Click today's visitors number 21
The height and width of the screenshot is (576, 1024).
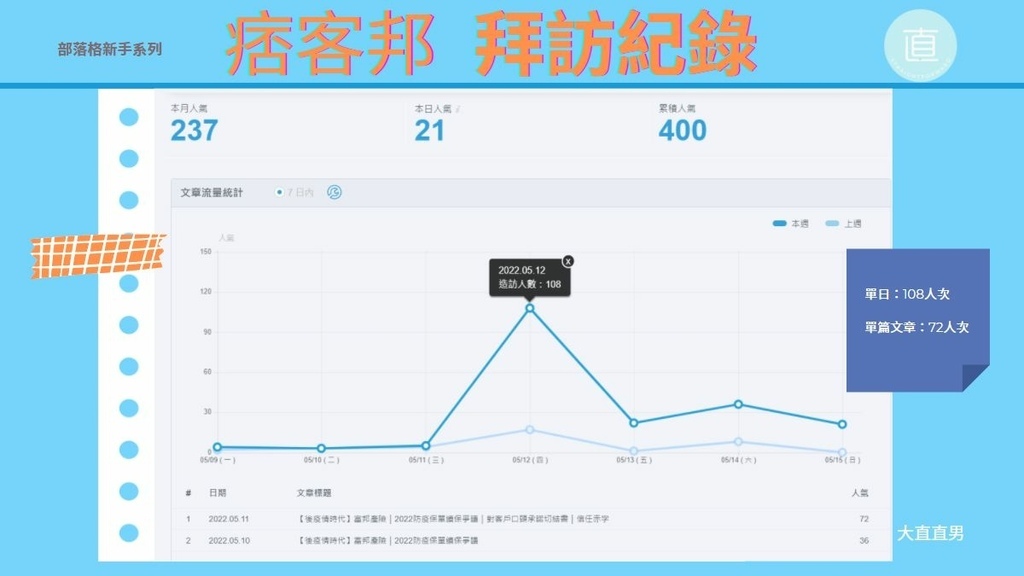(429, 131)
